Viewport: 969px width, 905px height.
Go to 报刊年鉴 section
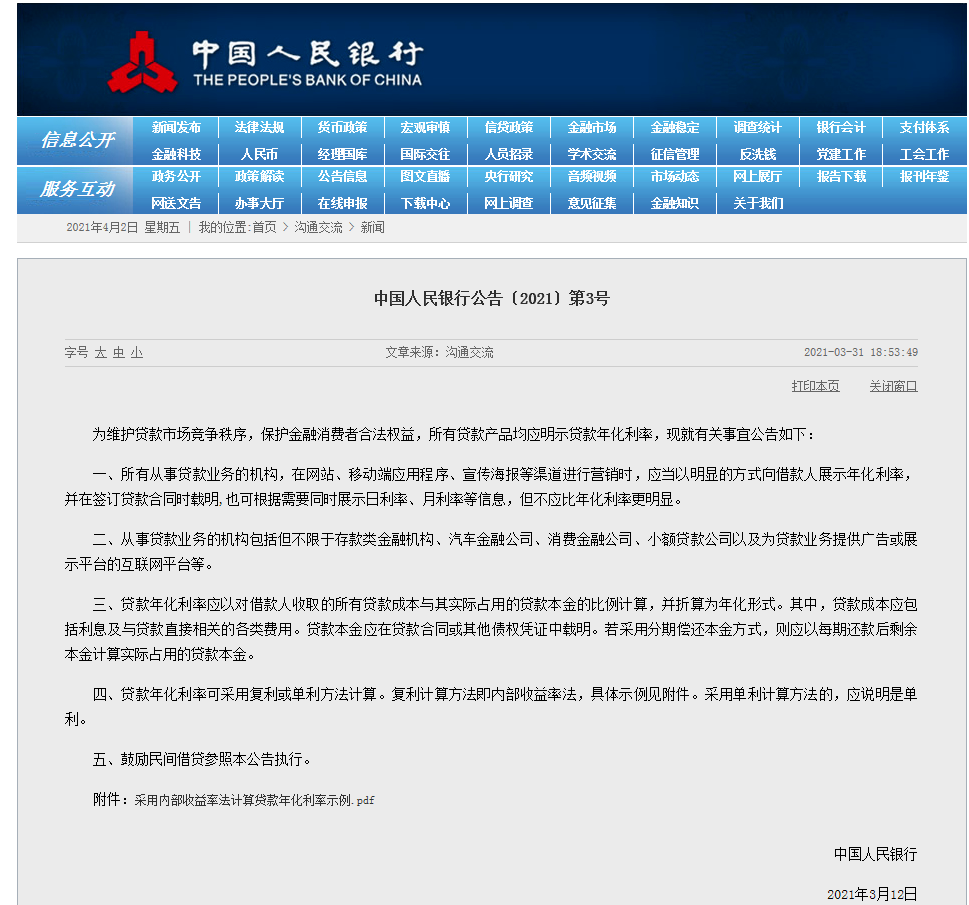point(924,176)
